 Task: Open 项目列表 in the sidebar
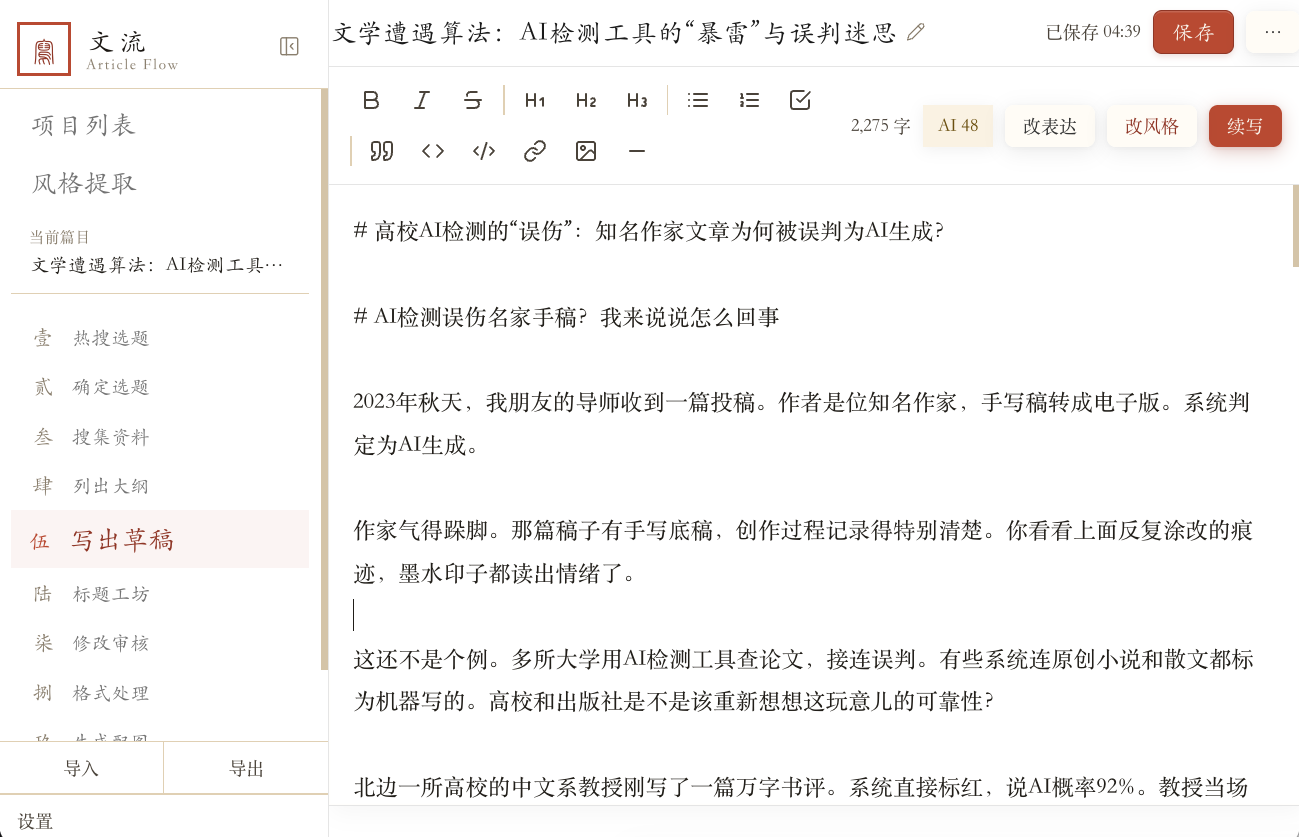84,125
